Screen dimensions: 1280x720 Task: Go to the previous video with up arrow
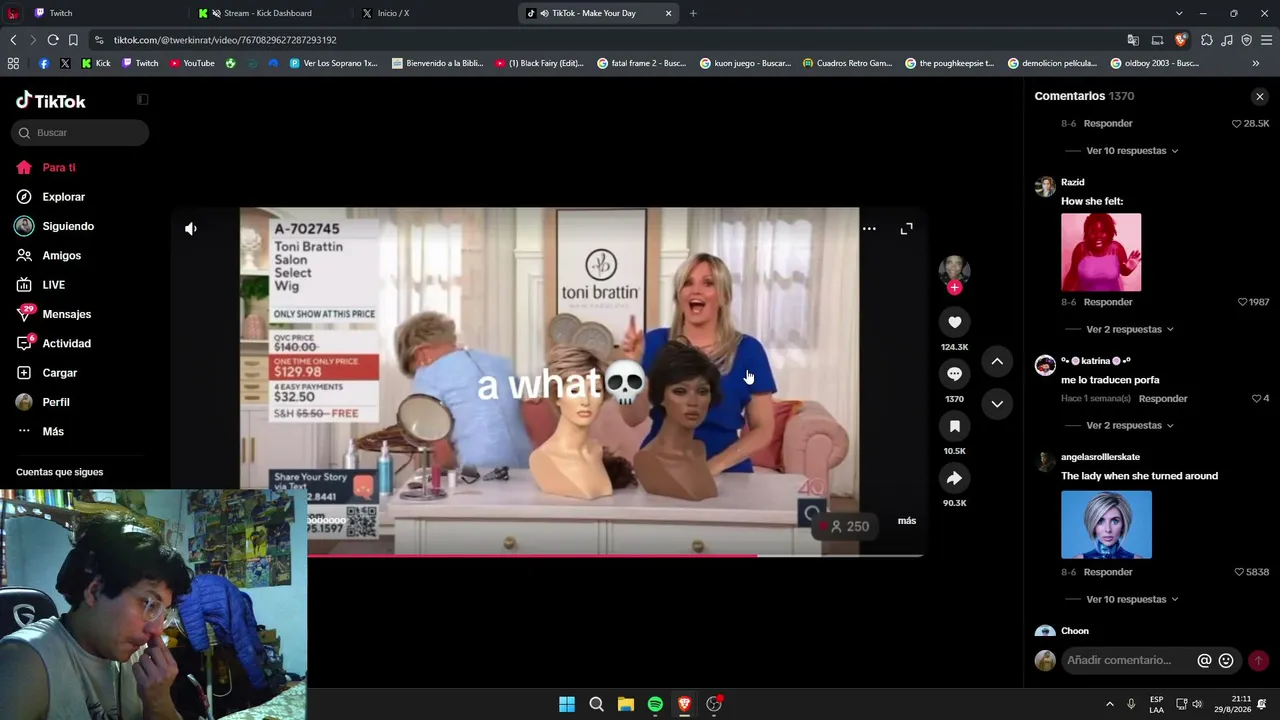tap(997, 361)
